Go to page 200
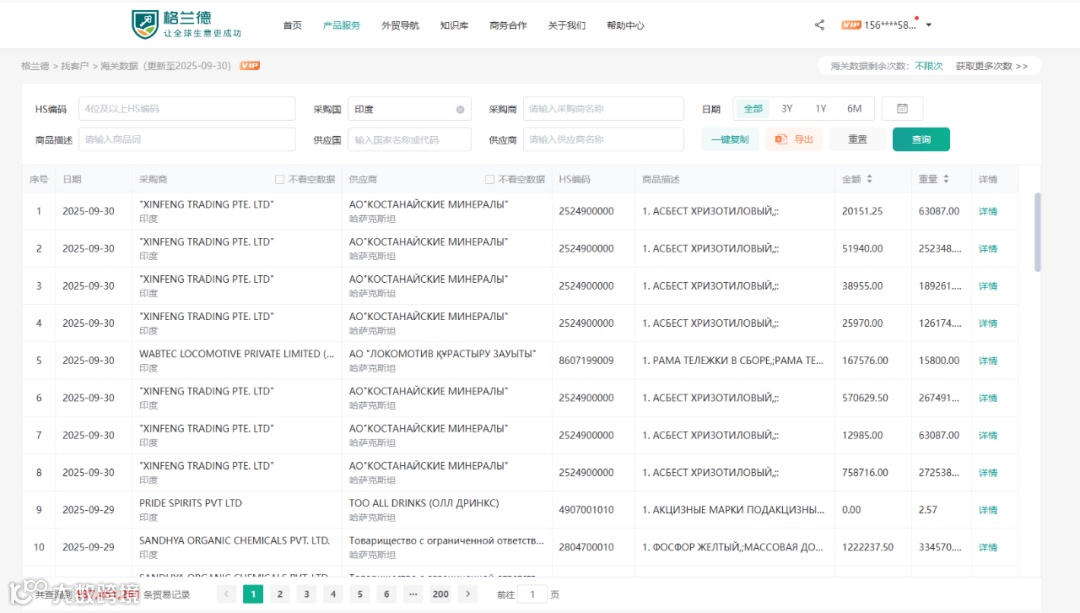 [441, 594]
